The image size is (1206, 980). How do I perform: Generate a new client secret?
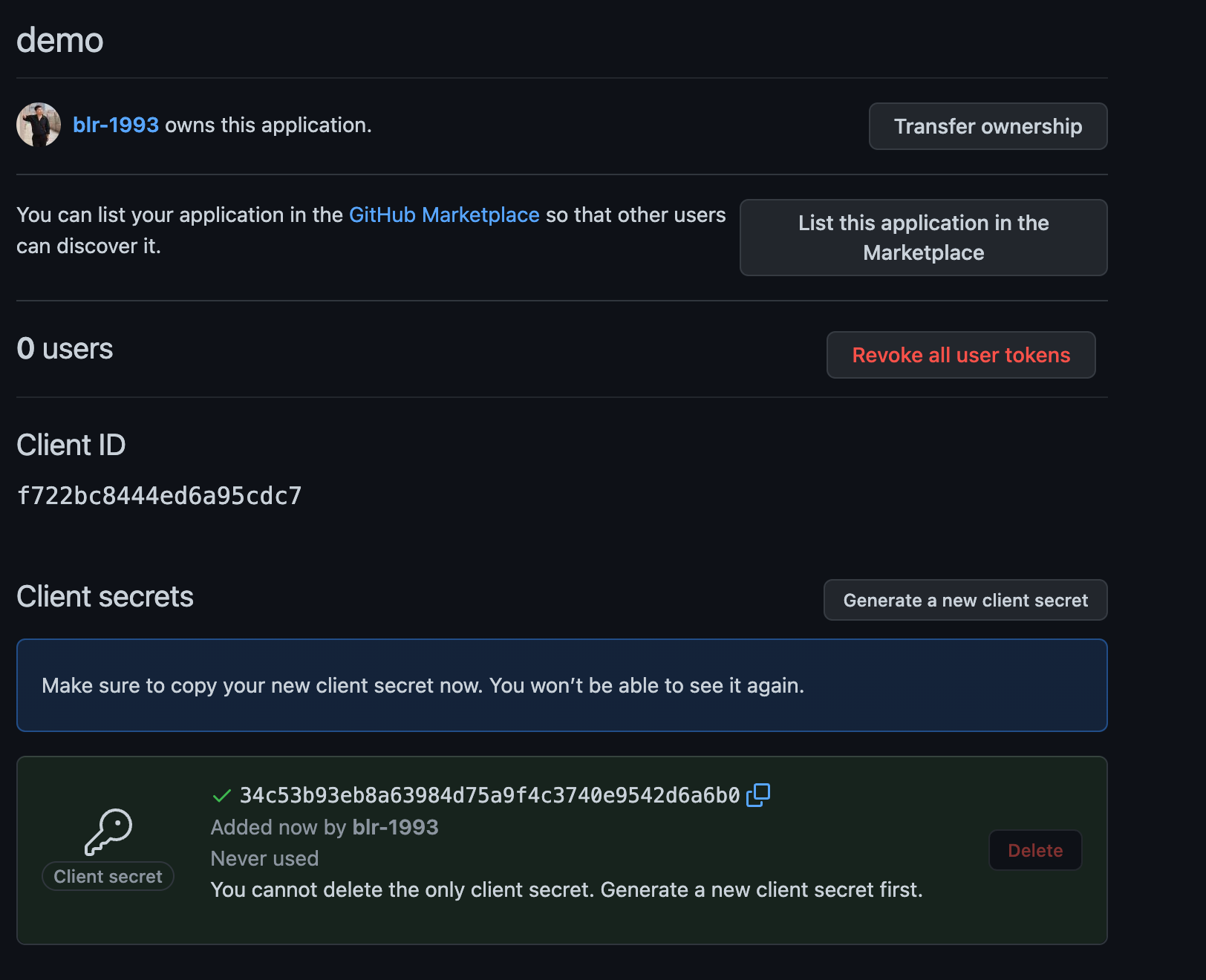click(x=965, y=600)
